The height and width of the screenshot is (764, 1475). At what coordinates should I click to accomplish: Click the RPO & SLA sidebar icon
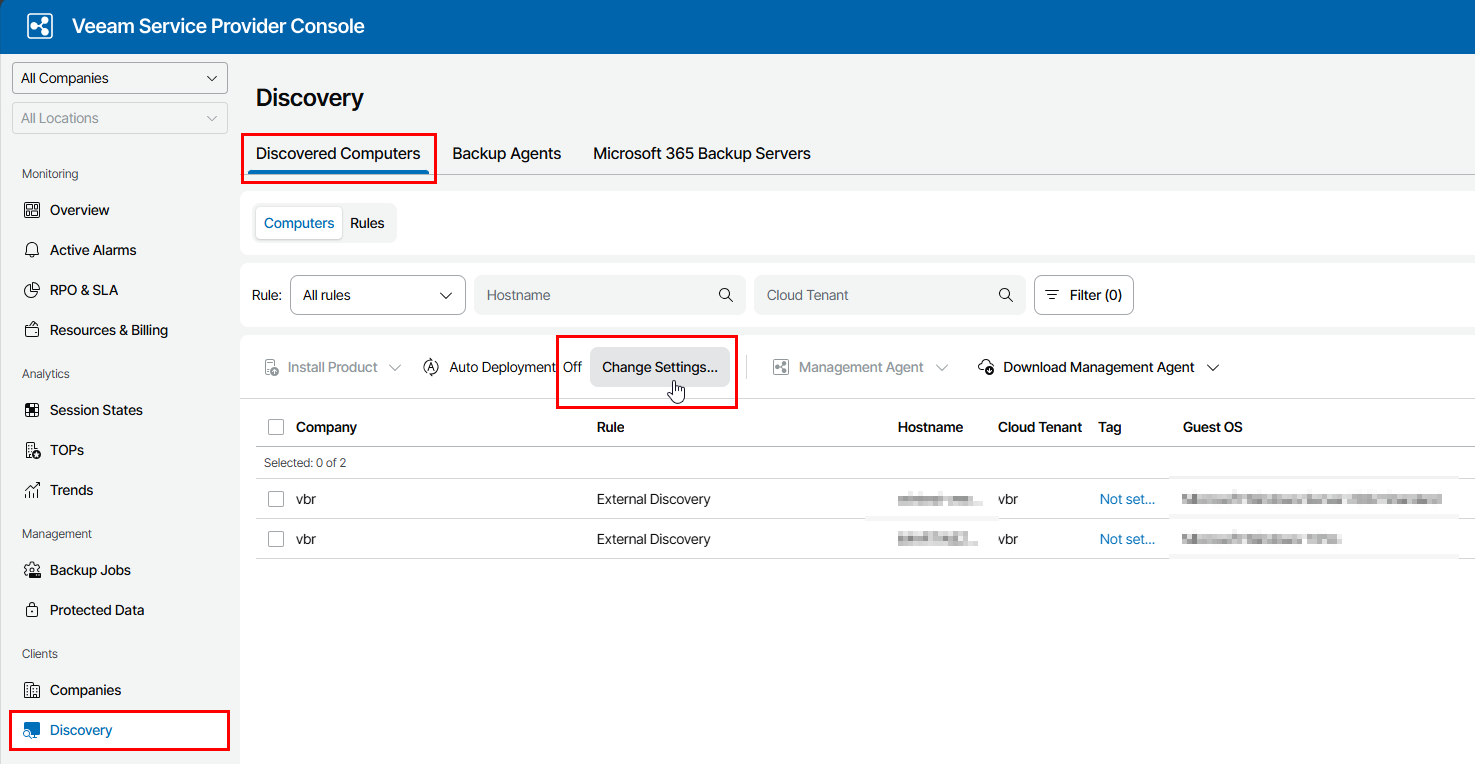pyautogui.click(x=31, y=290)
